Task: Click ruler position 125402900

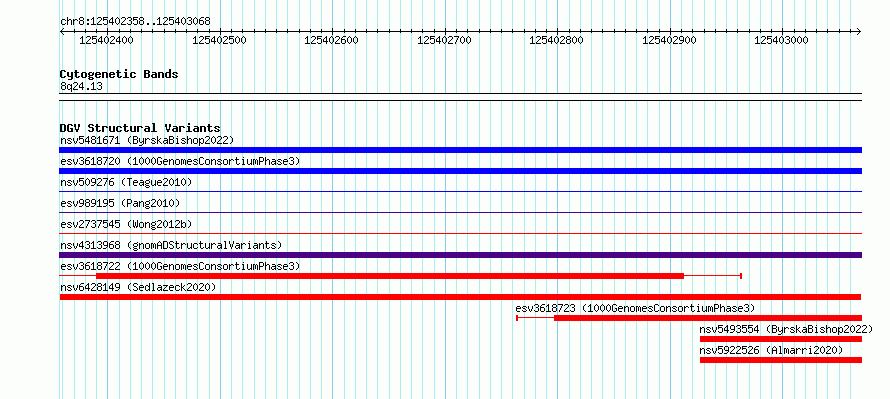Action: (x=669, y=40)
